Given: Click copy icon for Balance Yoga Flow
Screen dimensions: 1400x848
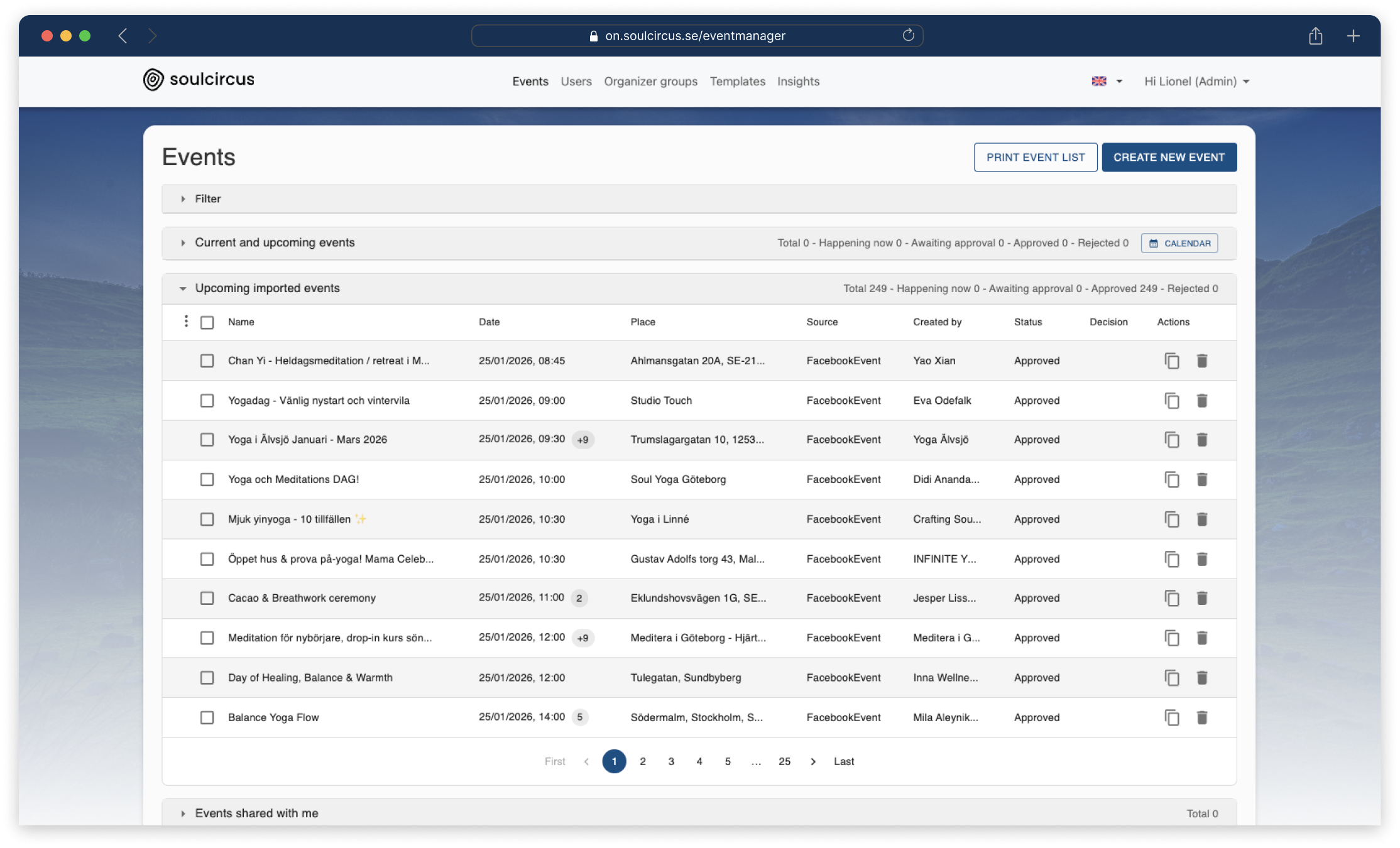Looking at the screenshot, I should click(x=1171, y=717).
